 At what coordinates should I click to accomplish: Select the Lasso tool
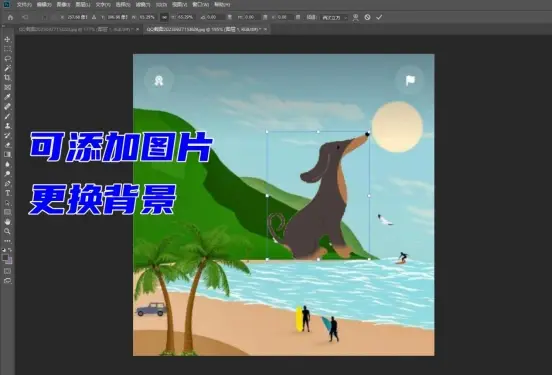click(x=7, y=59)
